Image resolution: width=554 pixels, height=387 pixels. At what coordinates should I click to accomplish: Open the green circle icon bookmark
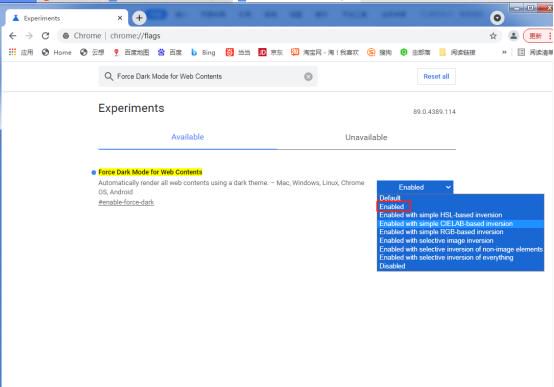[x=416, y=52]
